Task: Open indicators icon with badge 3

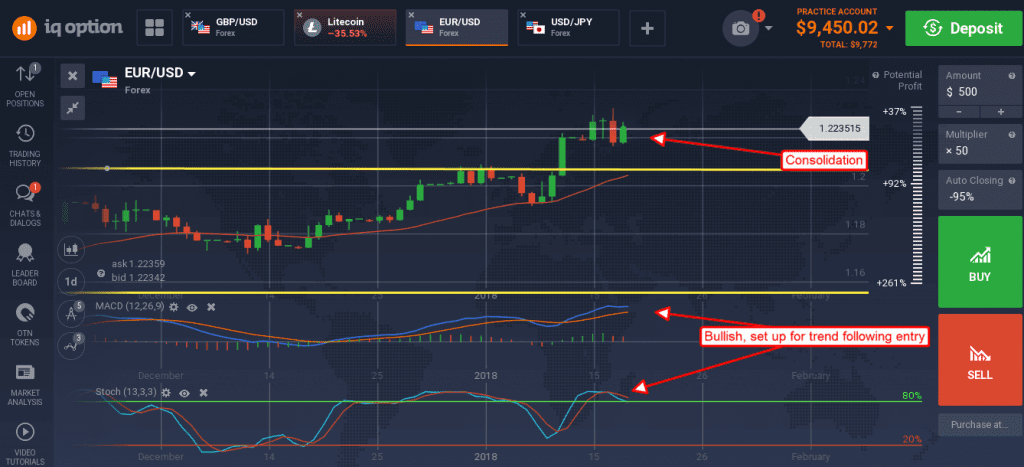Action: click(71, 345)
